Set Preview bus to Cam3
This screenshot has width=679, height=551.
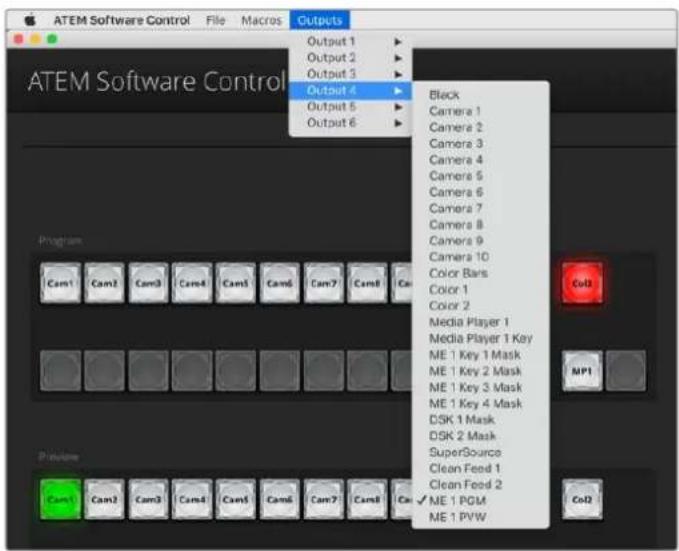pyautogui.click(x=148, y=499)
